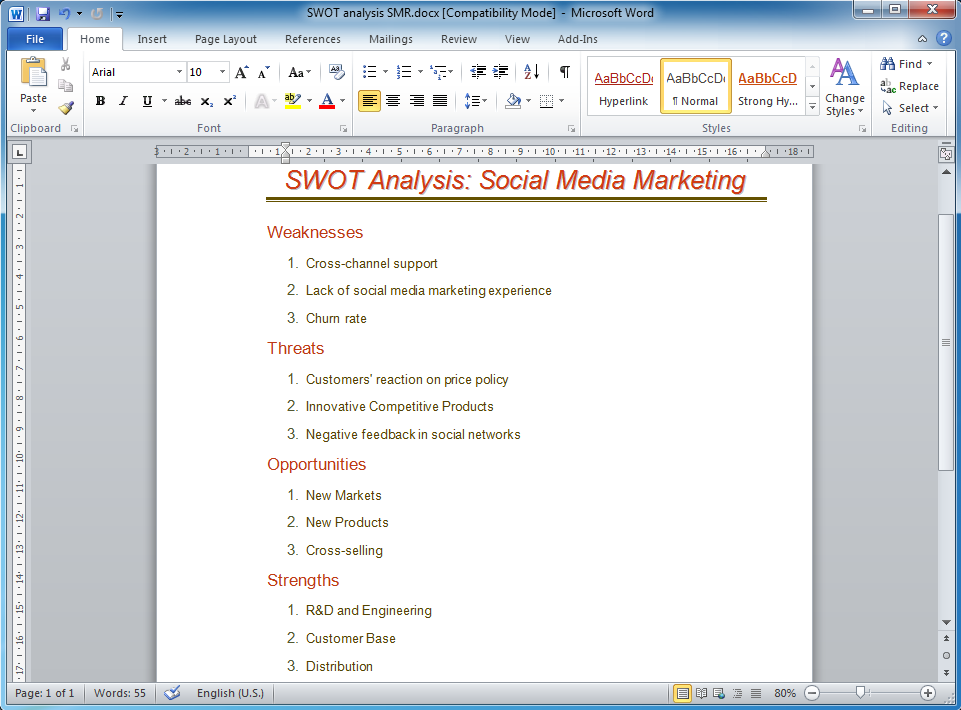Apply strikethrough formatting
Screen dimensions: 961x710
tap(182, 101)
